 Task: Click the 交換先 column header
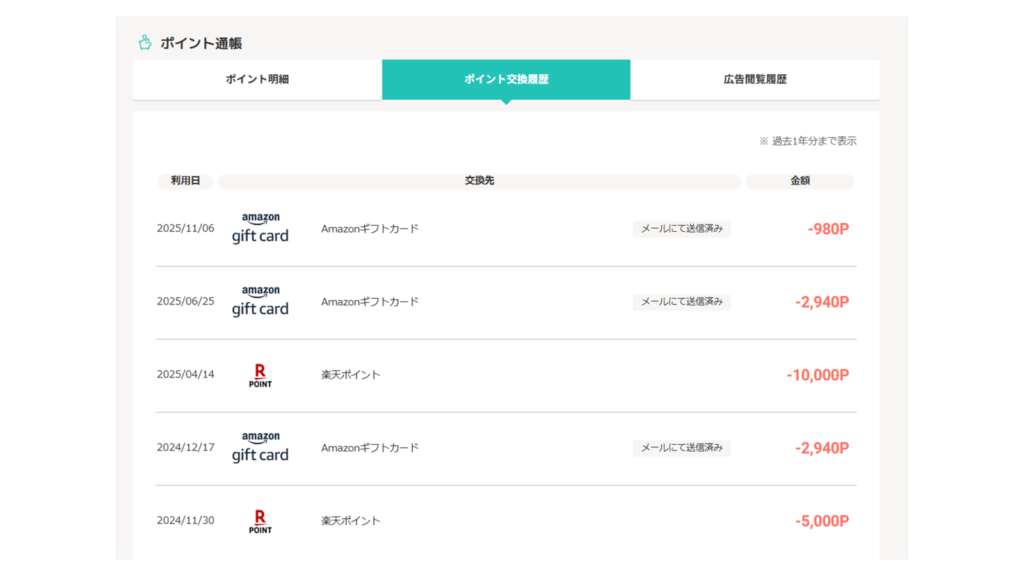(x=479, y=181)
